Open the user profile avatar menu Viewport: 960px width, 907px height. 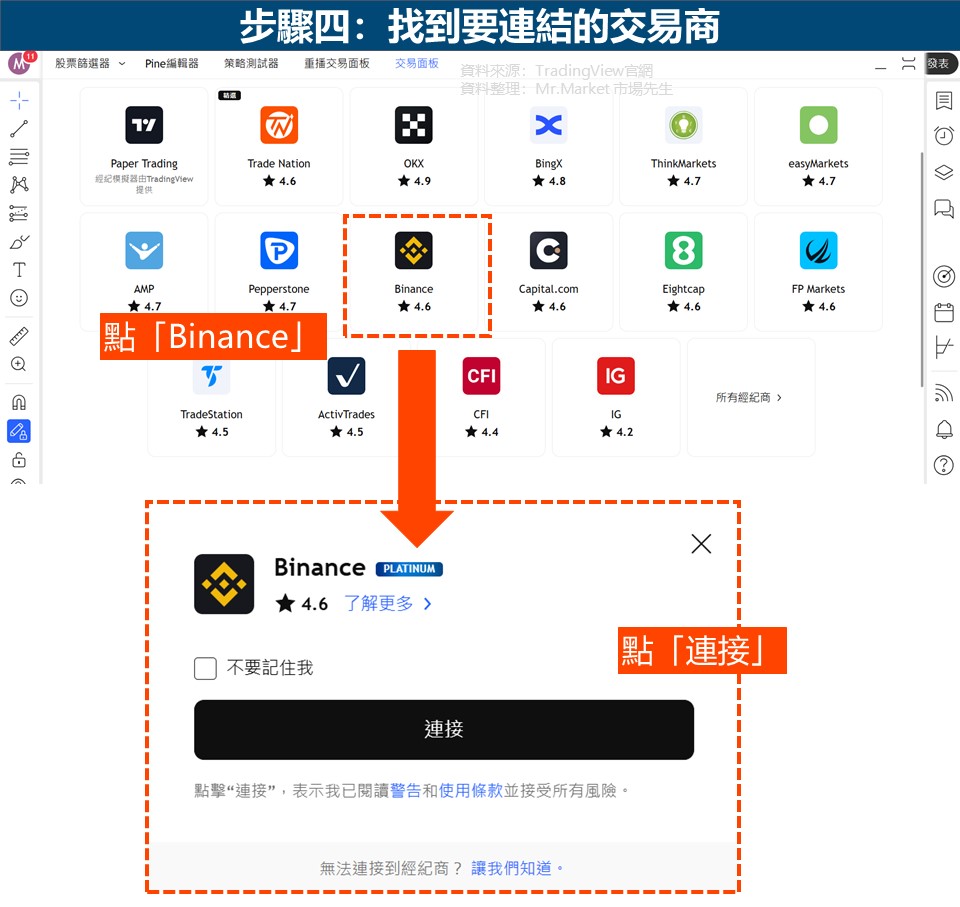point(20,63)
